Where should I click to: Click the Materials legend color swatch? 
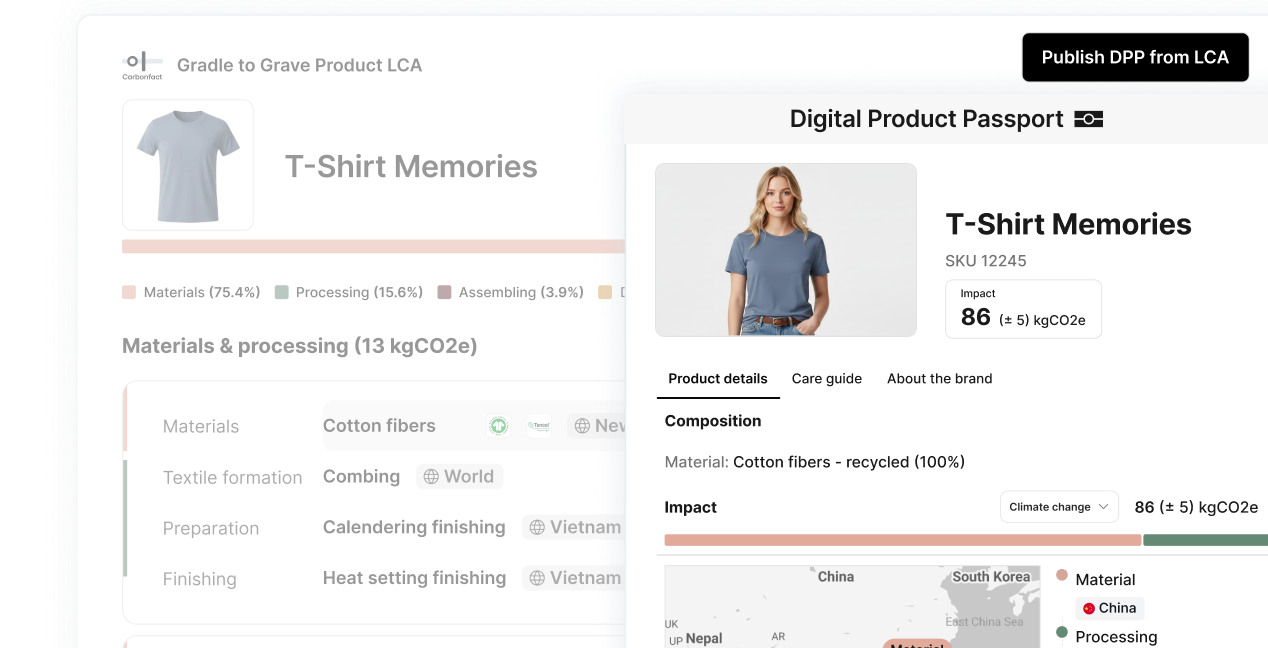[129, 293]
